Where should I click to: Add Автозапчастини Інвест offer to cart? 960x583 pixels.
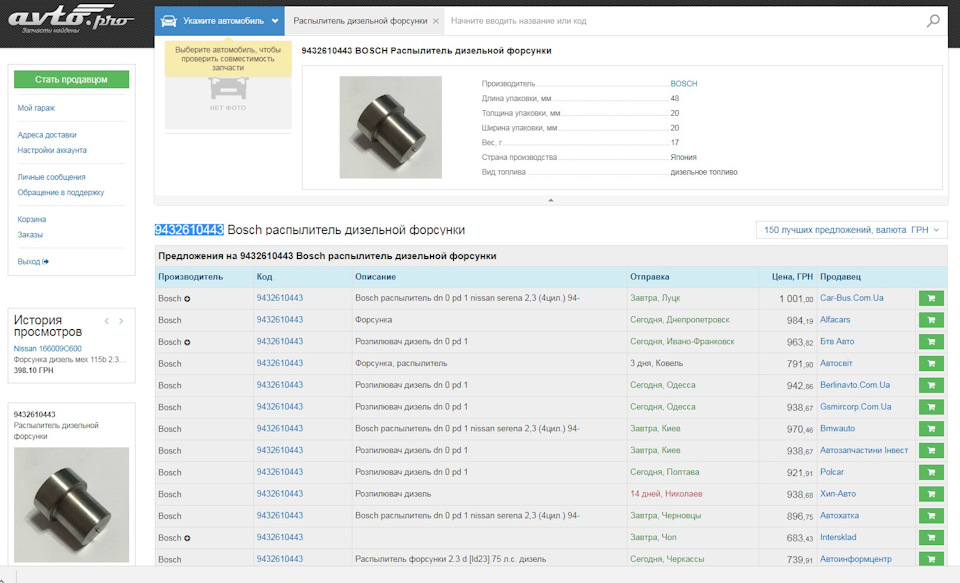pos(931,451)
